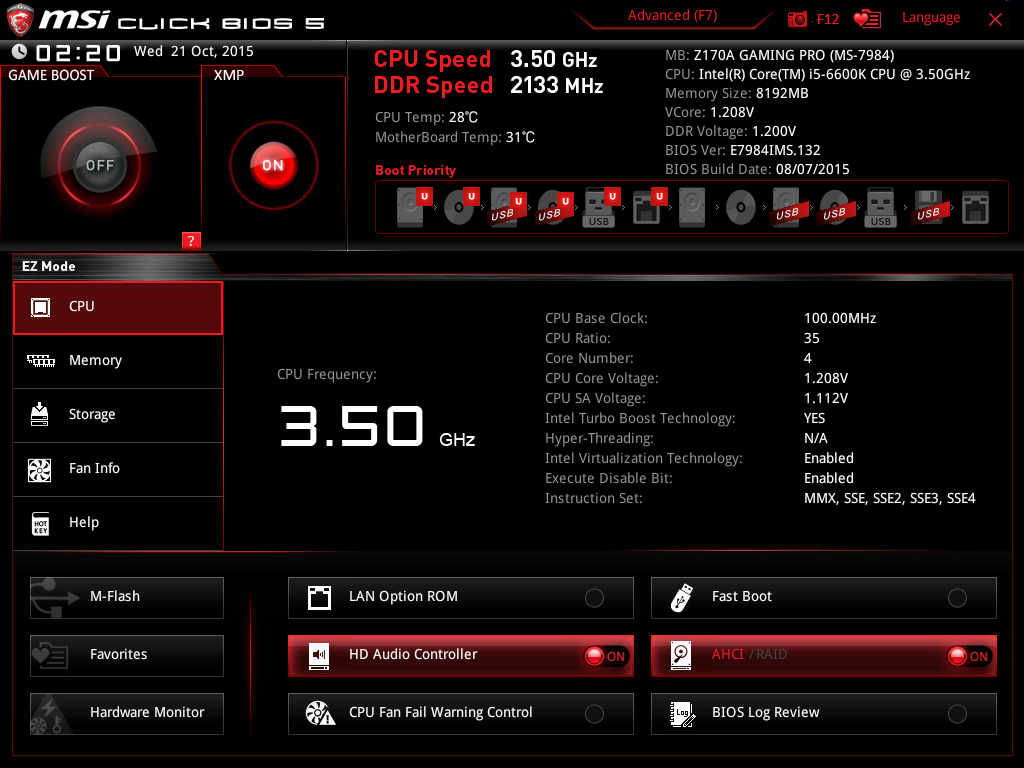Click the Memory Size 8192MB text
The image size is (1024, 768).
(737, 93)
